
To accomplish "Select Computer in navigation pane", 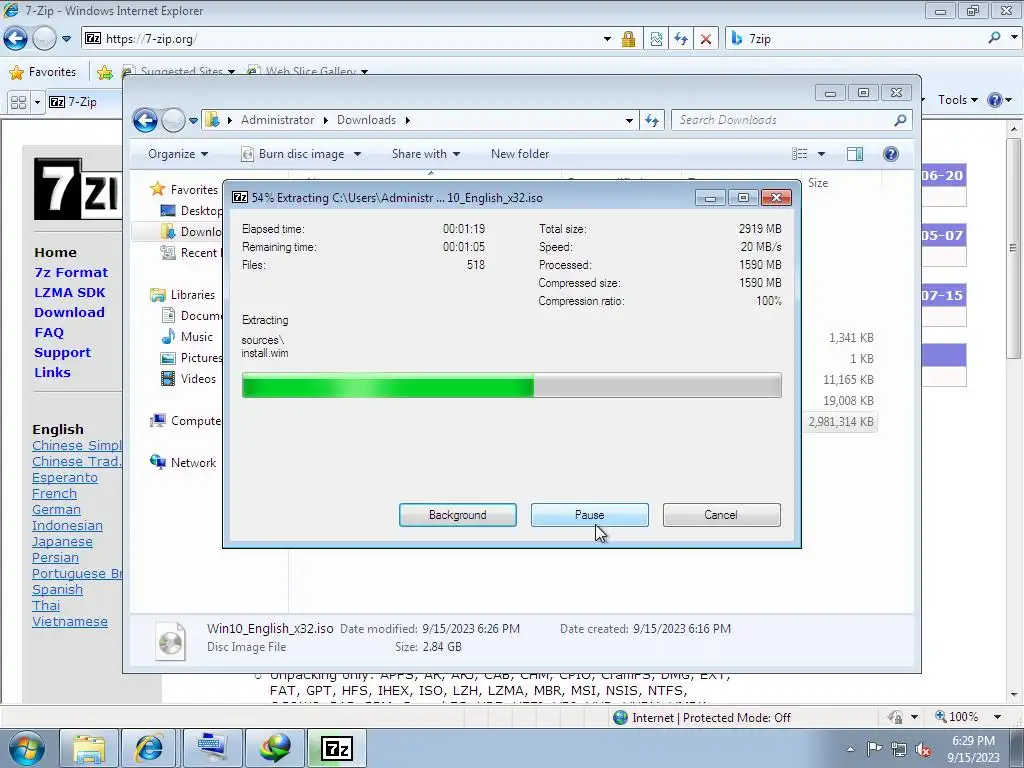I will click(186, 421).
